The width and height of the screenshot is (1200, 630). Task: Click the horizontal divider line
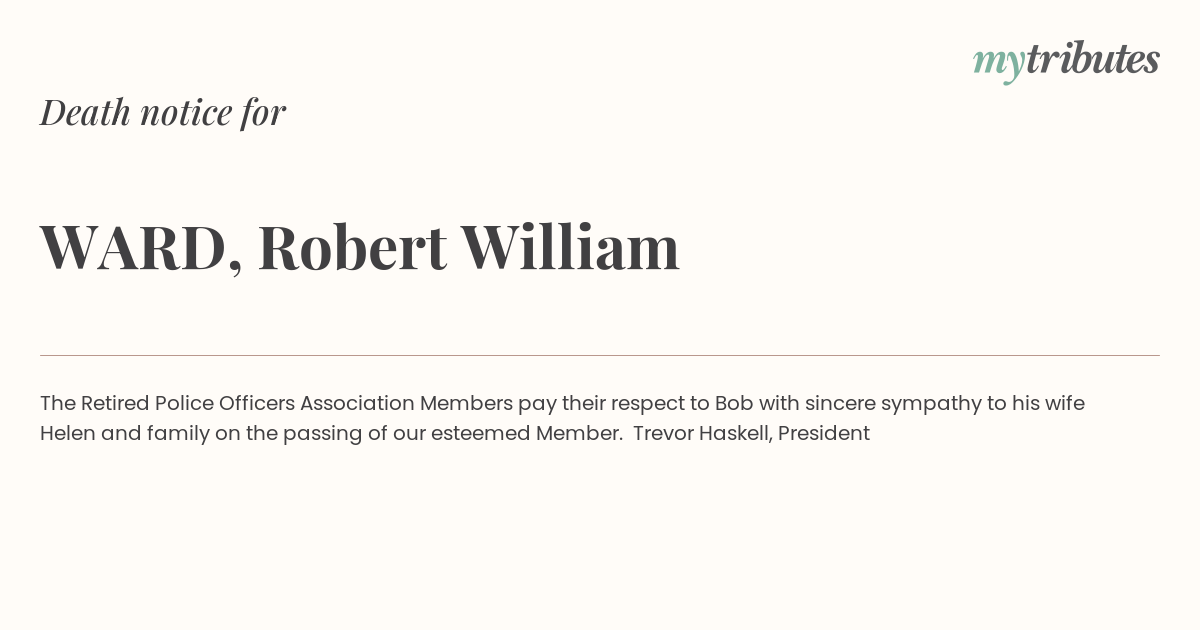(600, 355)
